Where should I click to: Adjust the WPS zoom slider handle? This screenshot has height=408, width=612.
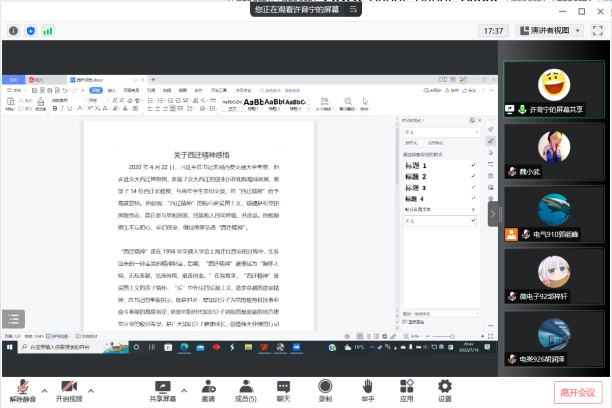452,336
